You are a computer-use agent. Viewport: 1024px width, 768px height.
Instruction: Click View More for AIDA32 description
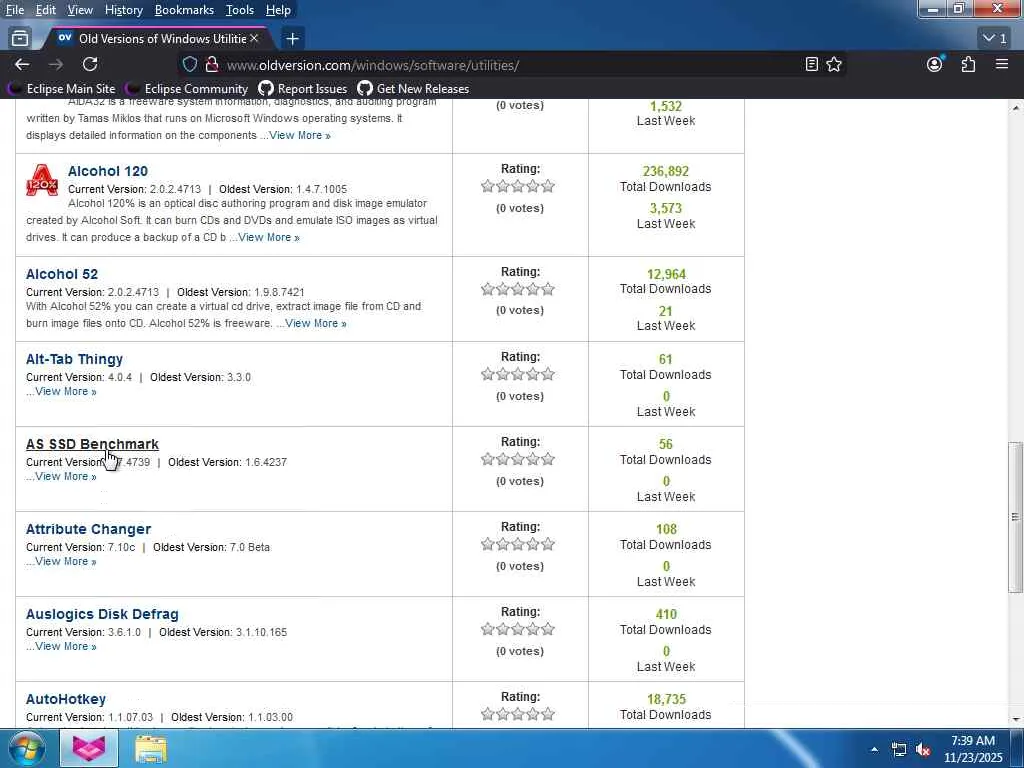tap(300, 135)
